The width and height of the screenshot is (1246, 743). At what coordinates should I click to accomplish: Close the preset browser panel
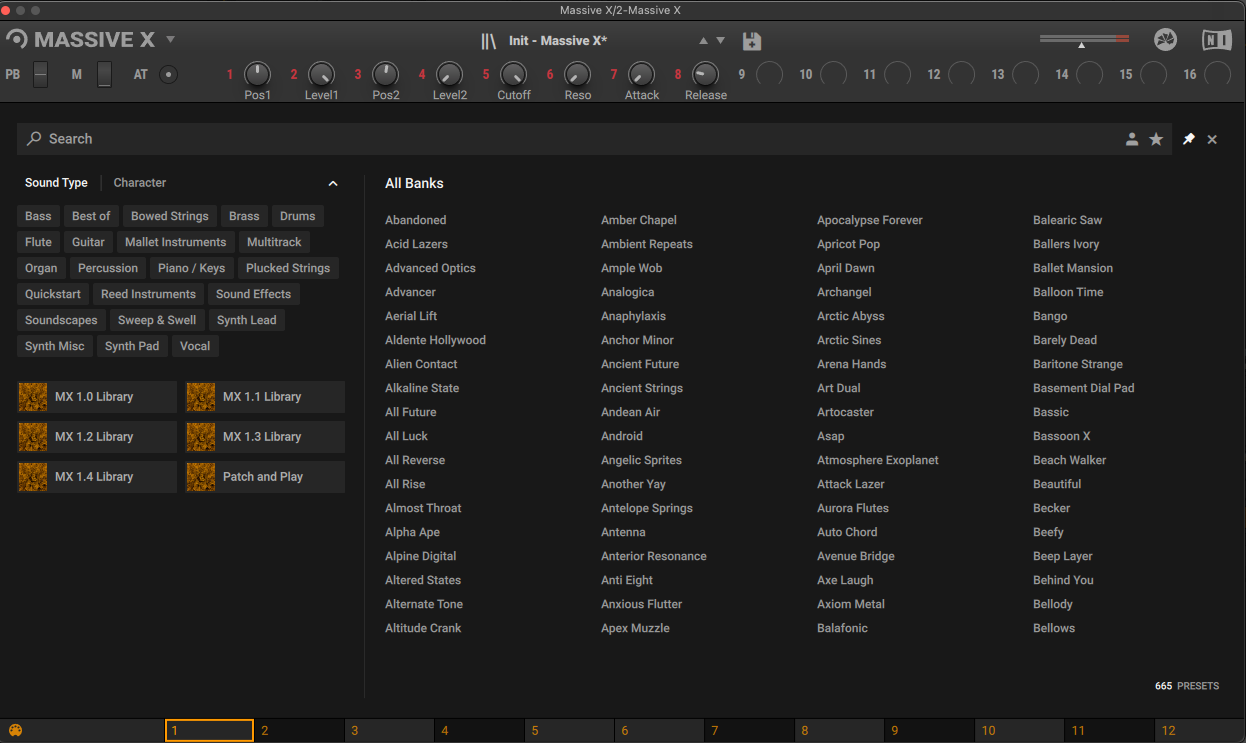click(x=1212, y=139)
